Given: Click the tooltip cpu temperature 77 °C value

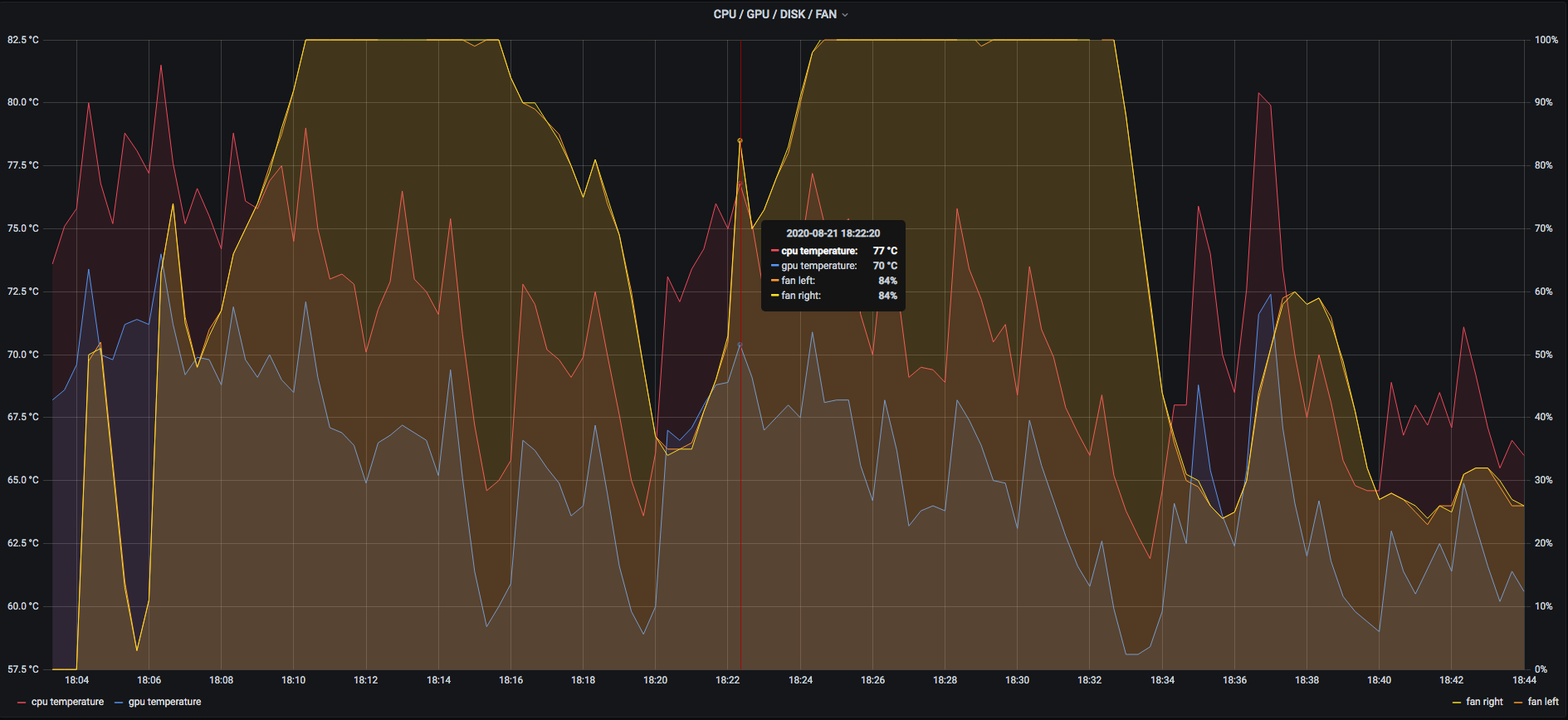Looking at the screenshot, I should tap(885, 251).
